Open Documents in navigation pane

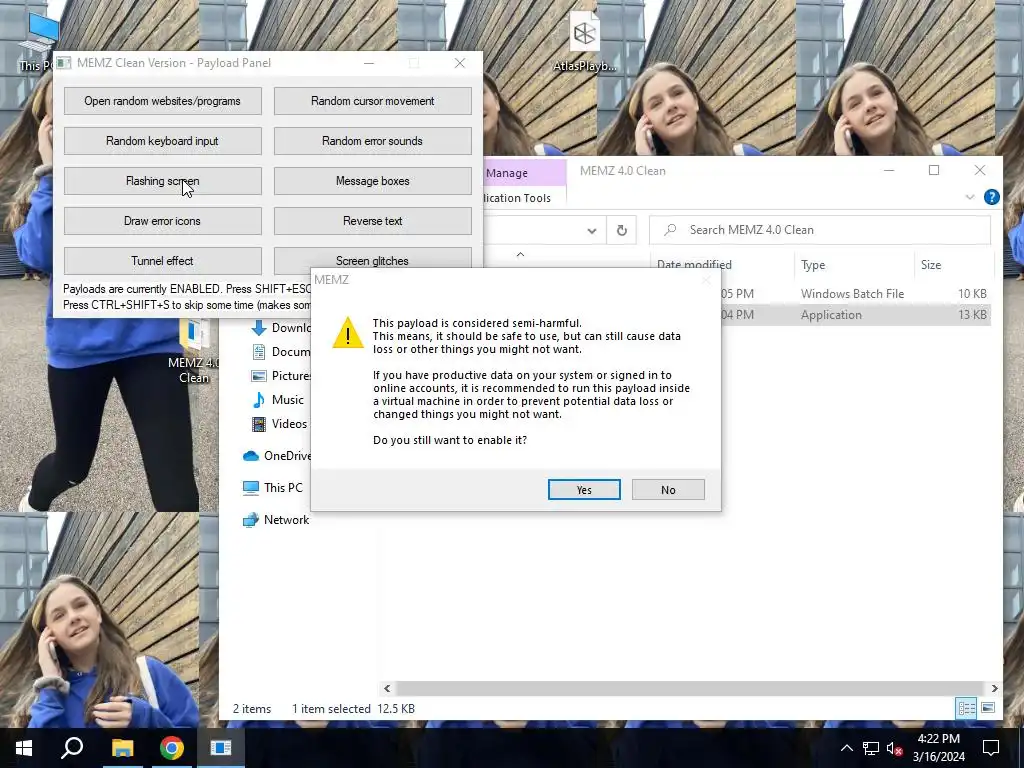(x=281, y=352)
